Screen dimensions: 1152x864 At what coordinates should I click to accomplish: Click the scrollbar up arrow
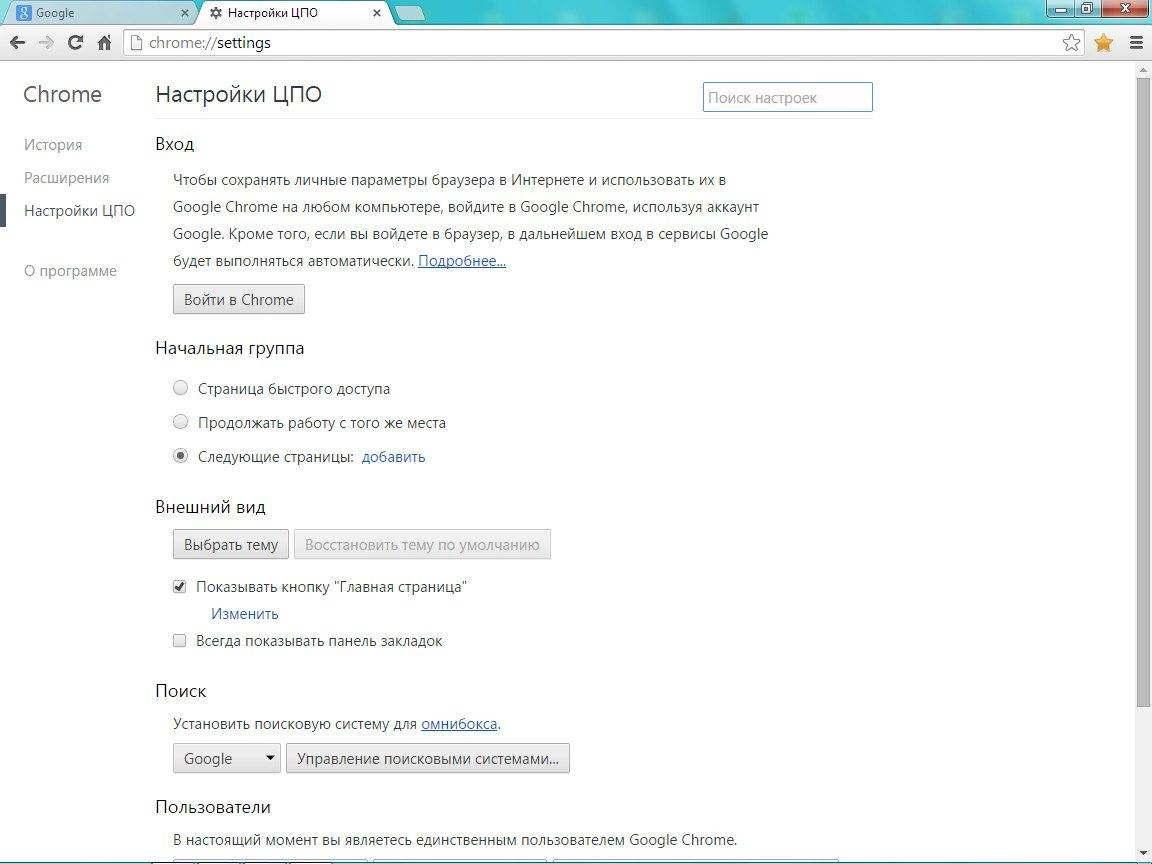point(1144,70)
